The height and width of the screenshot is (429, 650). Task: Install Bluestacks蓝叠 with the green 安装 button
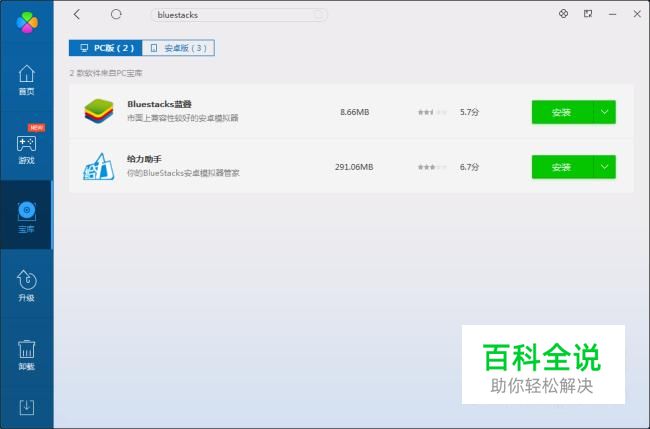pos(562,112)
